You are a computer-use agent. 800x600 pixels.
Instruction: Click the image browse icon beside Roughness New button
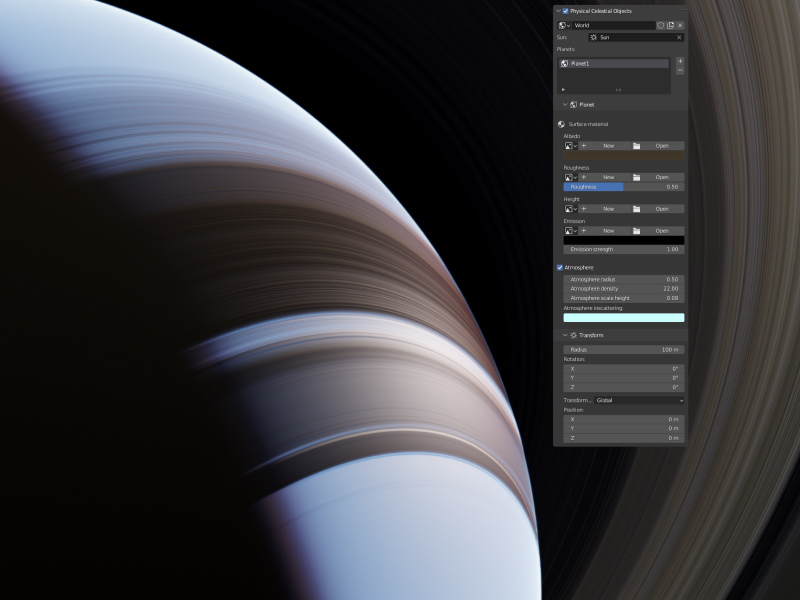pyautogui.click(x=569, y=177)
